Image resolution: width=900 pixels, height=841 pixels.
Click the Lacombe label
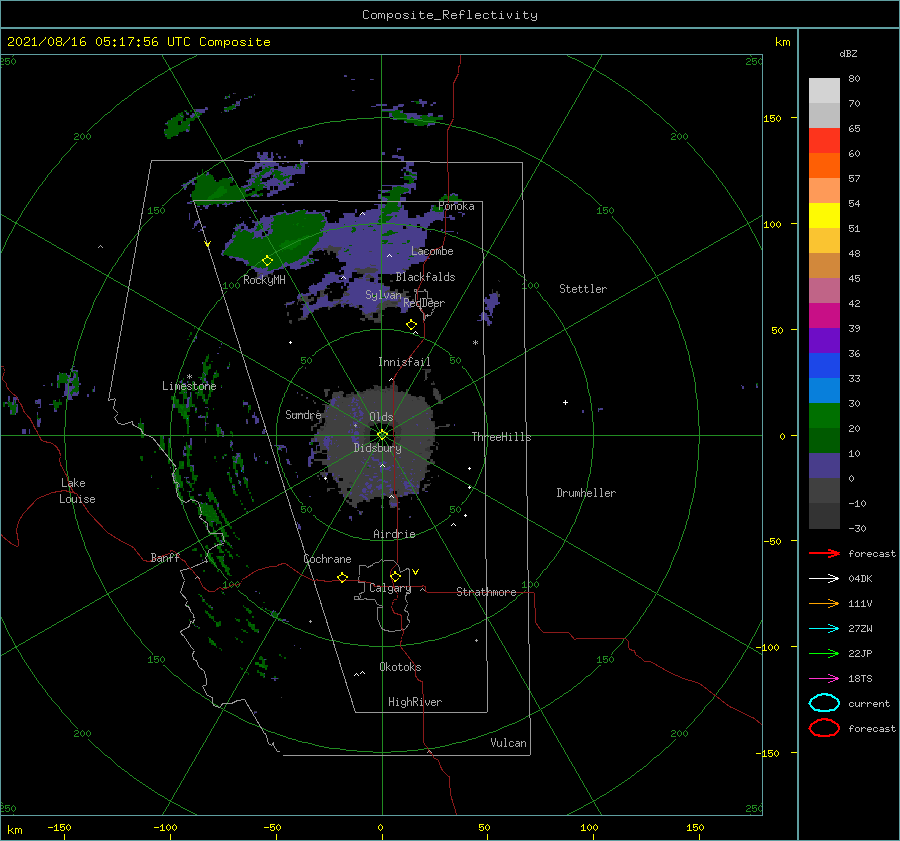pyautogui.click(x=432, y=251)
